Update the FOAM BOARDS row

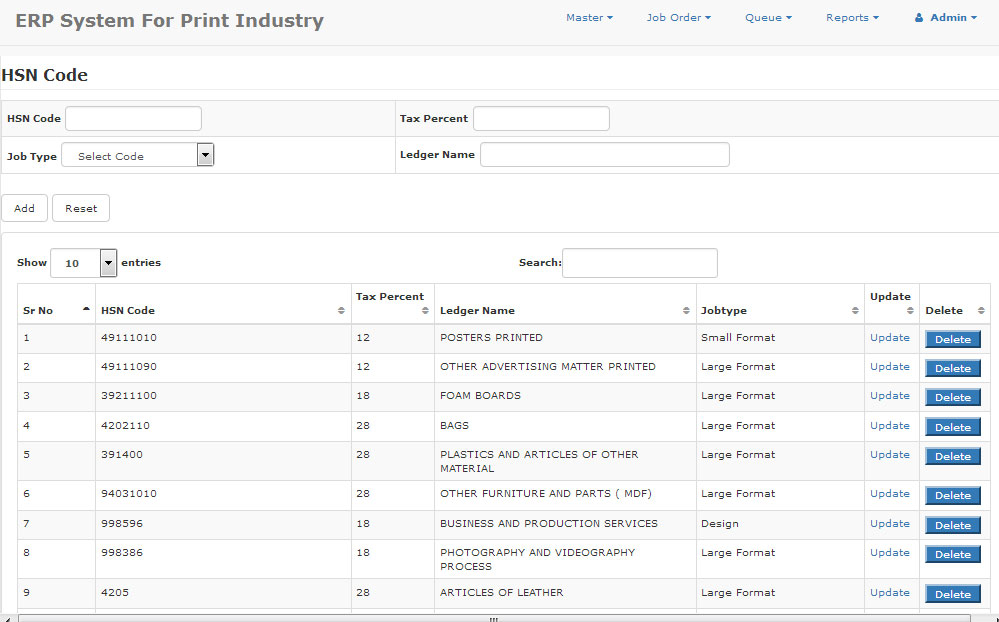tap(889, 396)
